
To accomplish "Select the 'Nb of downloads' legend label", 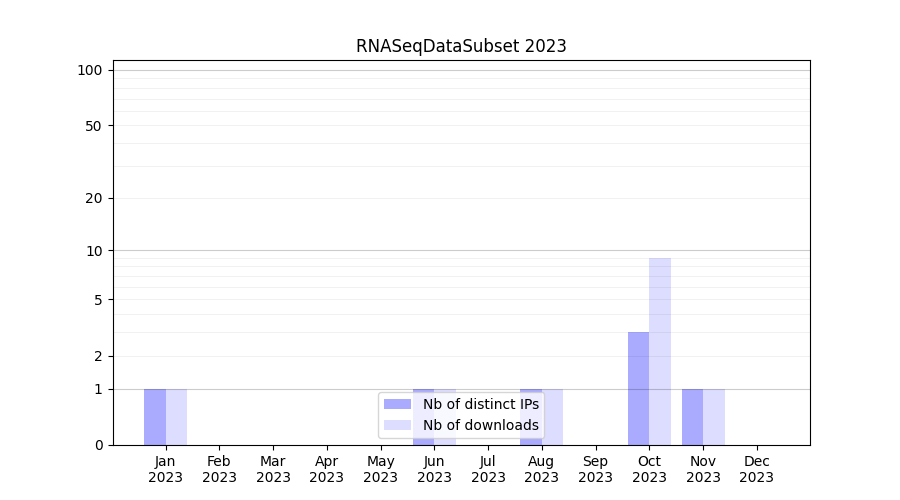I will (480, 425).
